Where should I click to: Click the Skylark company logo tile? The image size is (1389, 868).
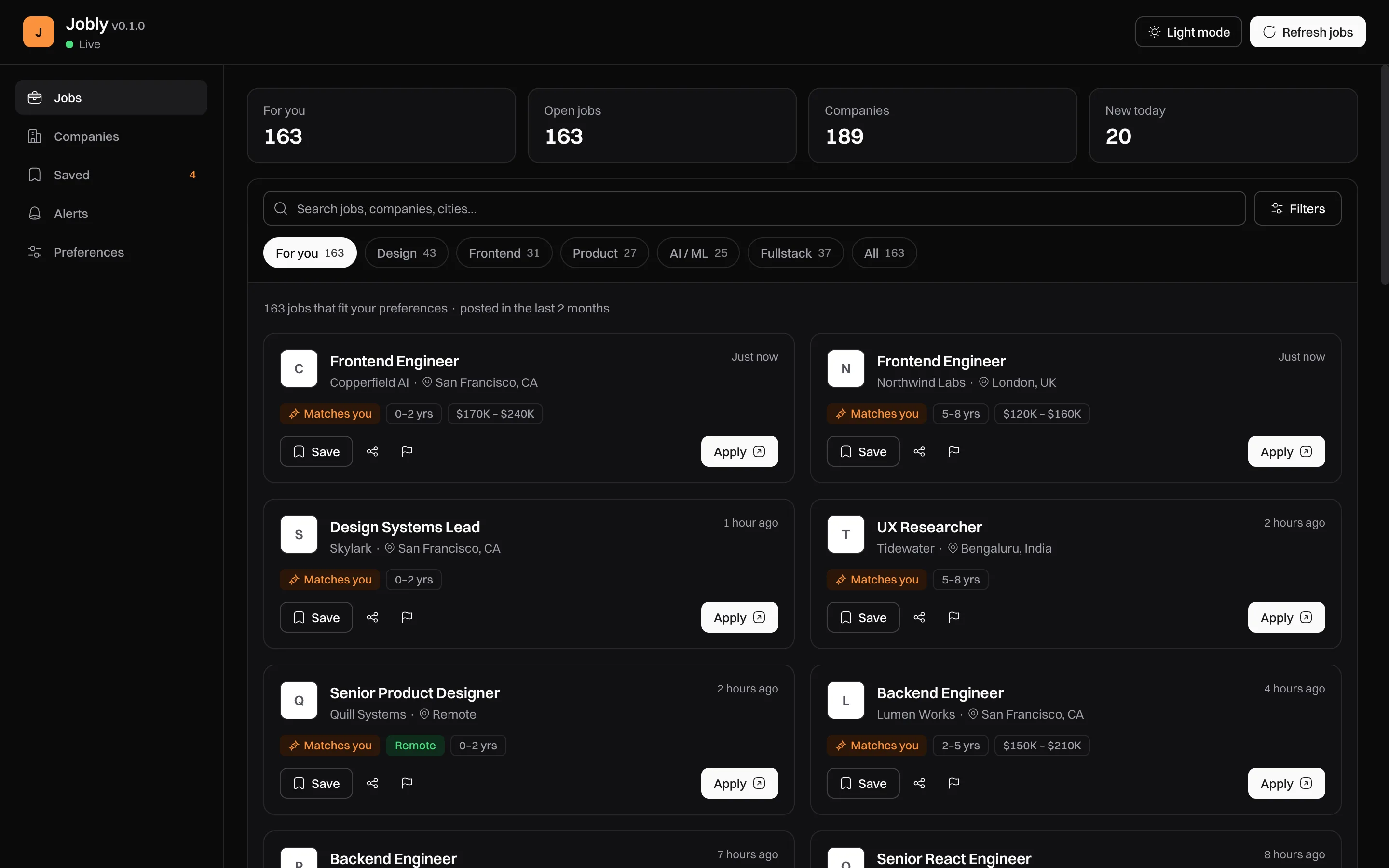(299, 534)
